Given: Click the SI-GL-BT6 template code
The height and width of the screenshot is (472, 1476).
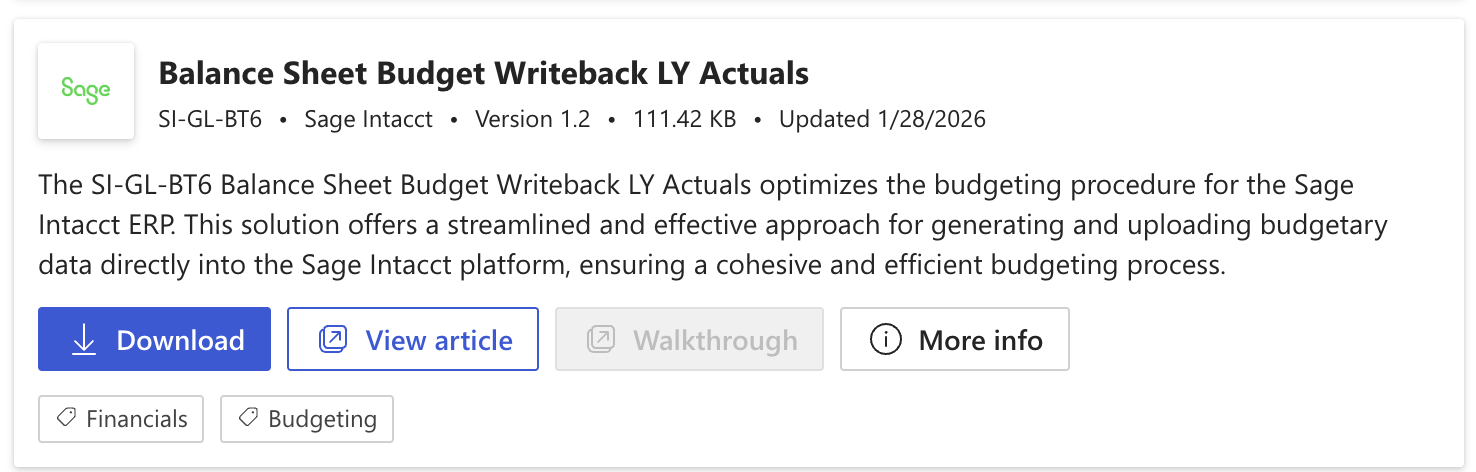Looking at the screenshot, I should (x=210, y=120).
